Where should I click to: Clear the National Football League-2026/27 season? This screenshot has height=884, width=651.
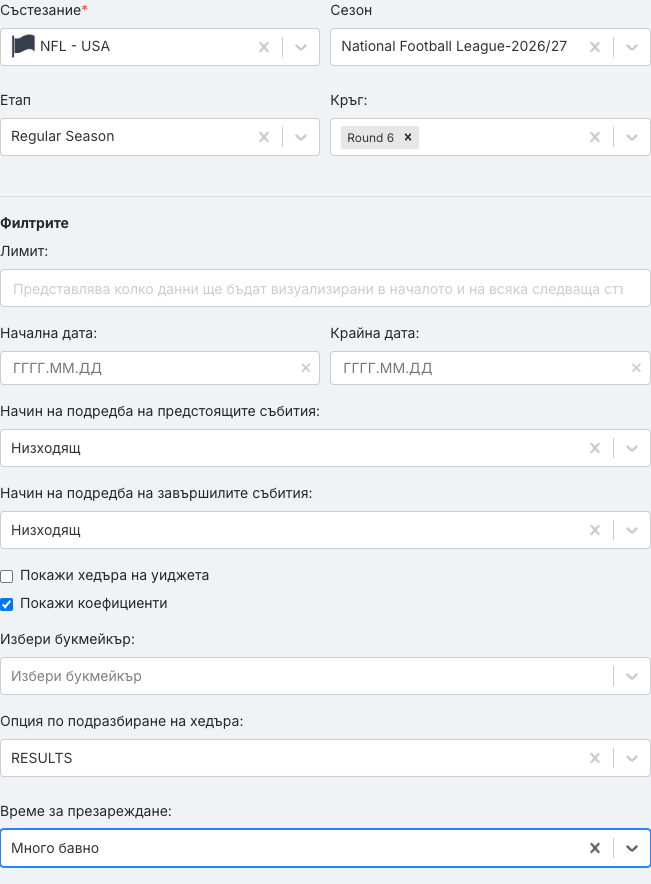point(595,47)
